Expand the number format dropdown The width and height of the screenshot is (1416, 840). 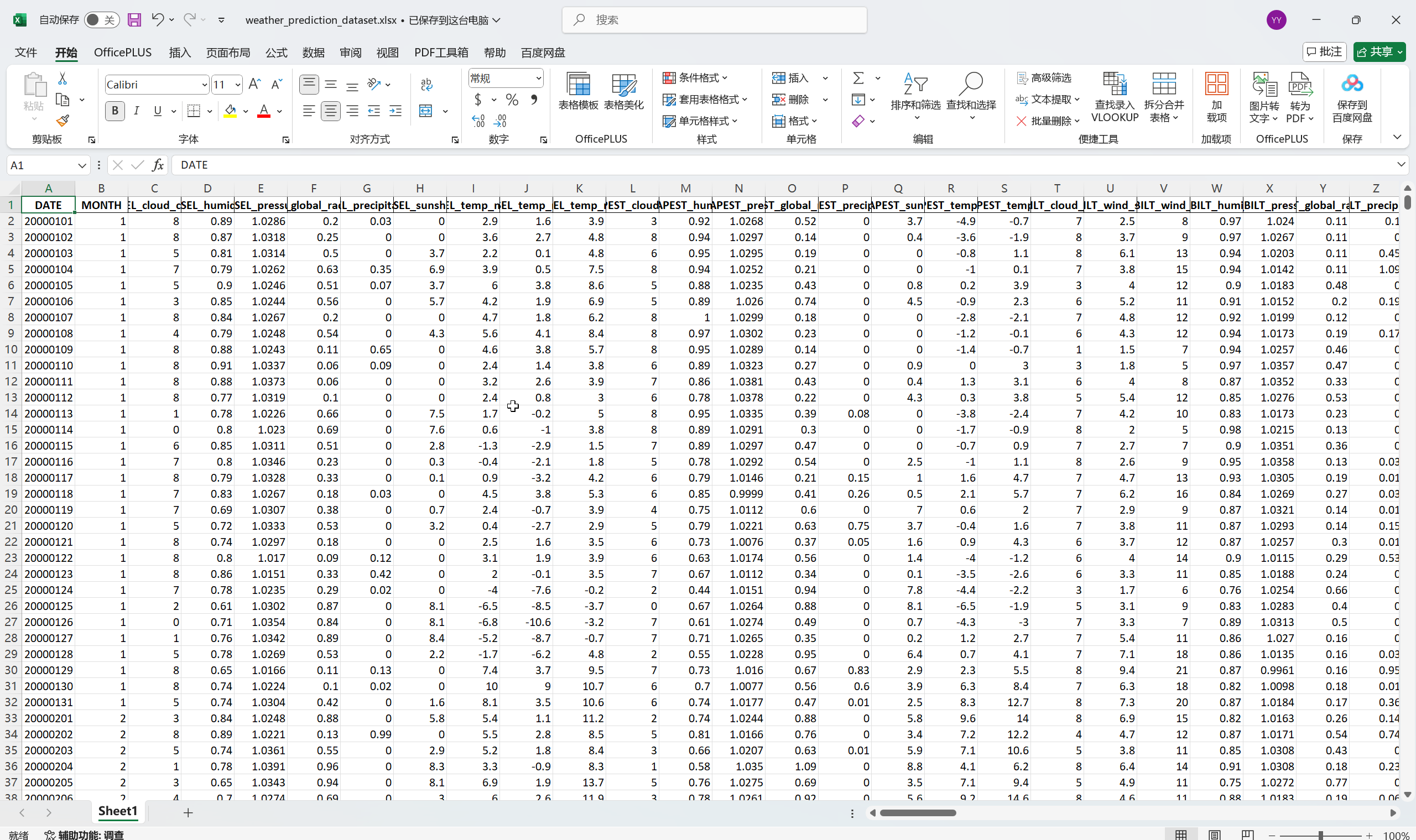(538, 78)
